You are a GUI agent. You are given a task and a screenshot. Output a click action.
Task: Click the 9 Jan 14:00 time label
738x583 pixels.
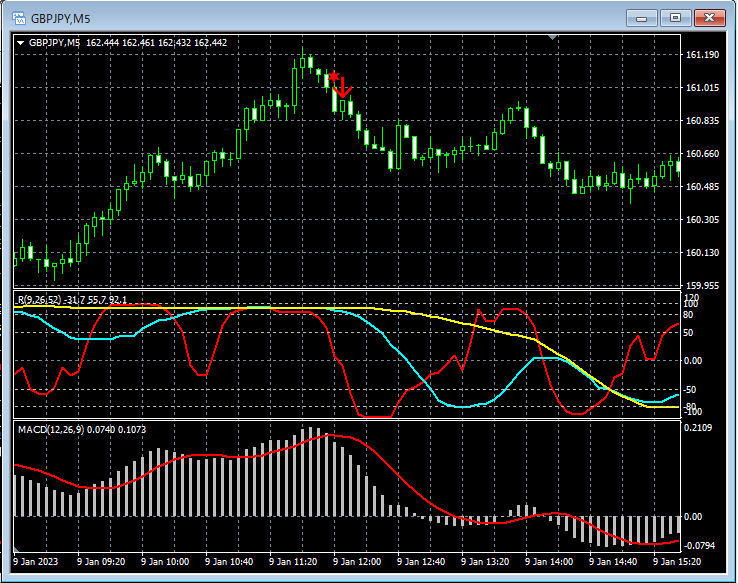click(x=549, y=562)
